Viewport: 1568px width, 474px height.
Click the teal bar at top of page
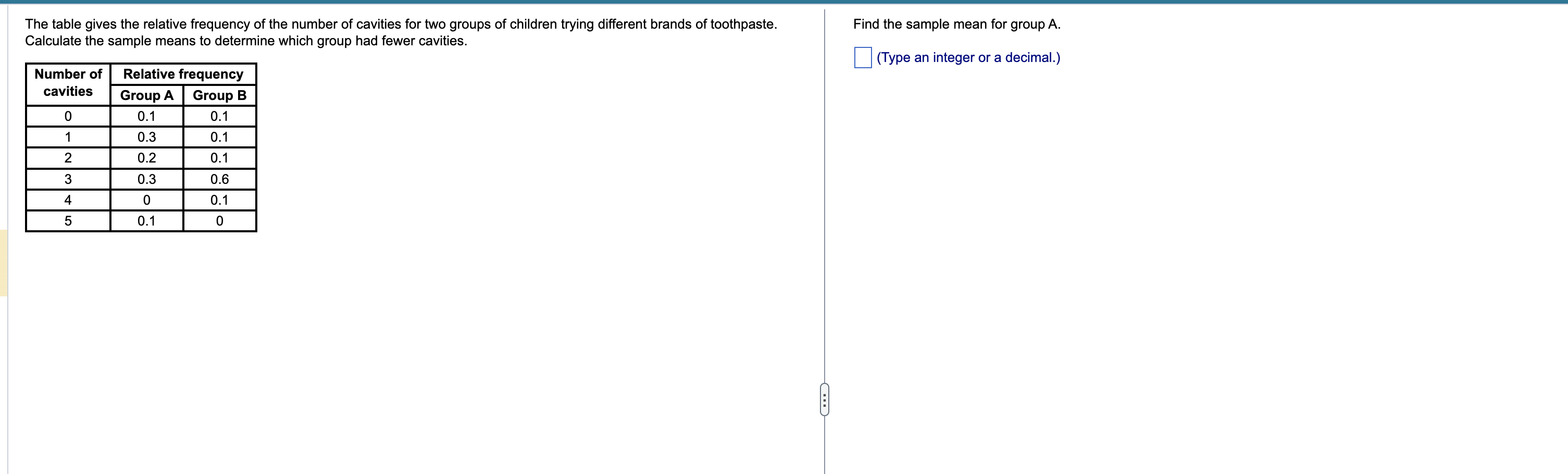click(x=784, y=3)
